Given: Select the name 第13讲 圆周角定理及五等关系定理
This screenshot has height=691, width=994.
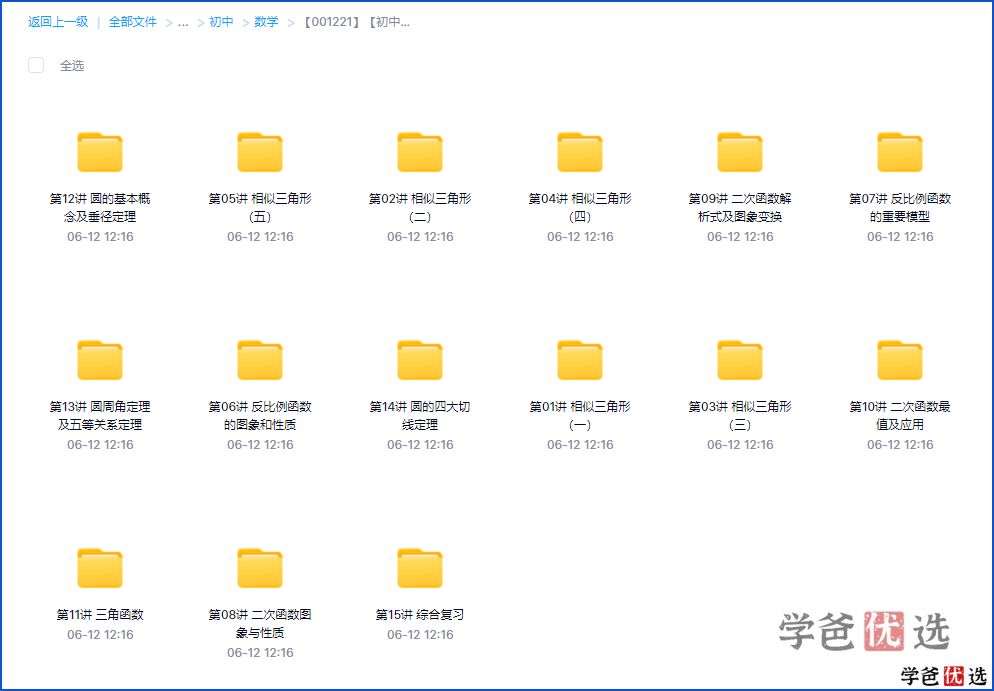Looking at the screenshot, I should (100, 415).
